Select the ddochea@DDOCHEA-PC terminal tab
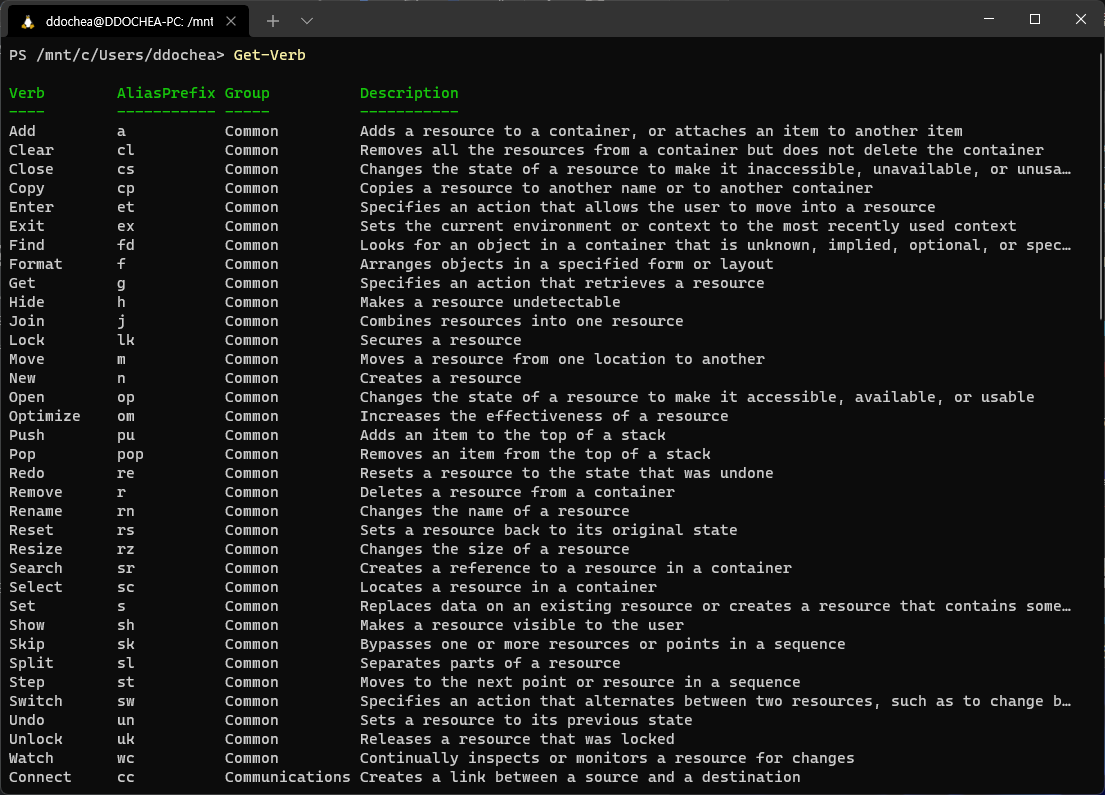Image resolution: width=1105 pixels, height=795 pixels. pyautogui.click(x=128, y=21)
